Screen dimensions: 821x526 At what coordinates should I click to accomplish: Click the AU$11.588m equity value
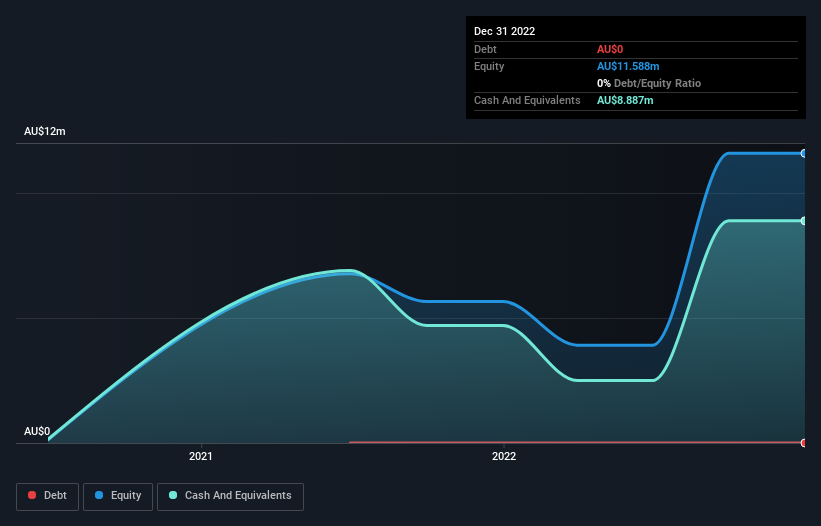pyautogui.click(x=628, y=66)
